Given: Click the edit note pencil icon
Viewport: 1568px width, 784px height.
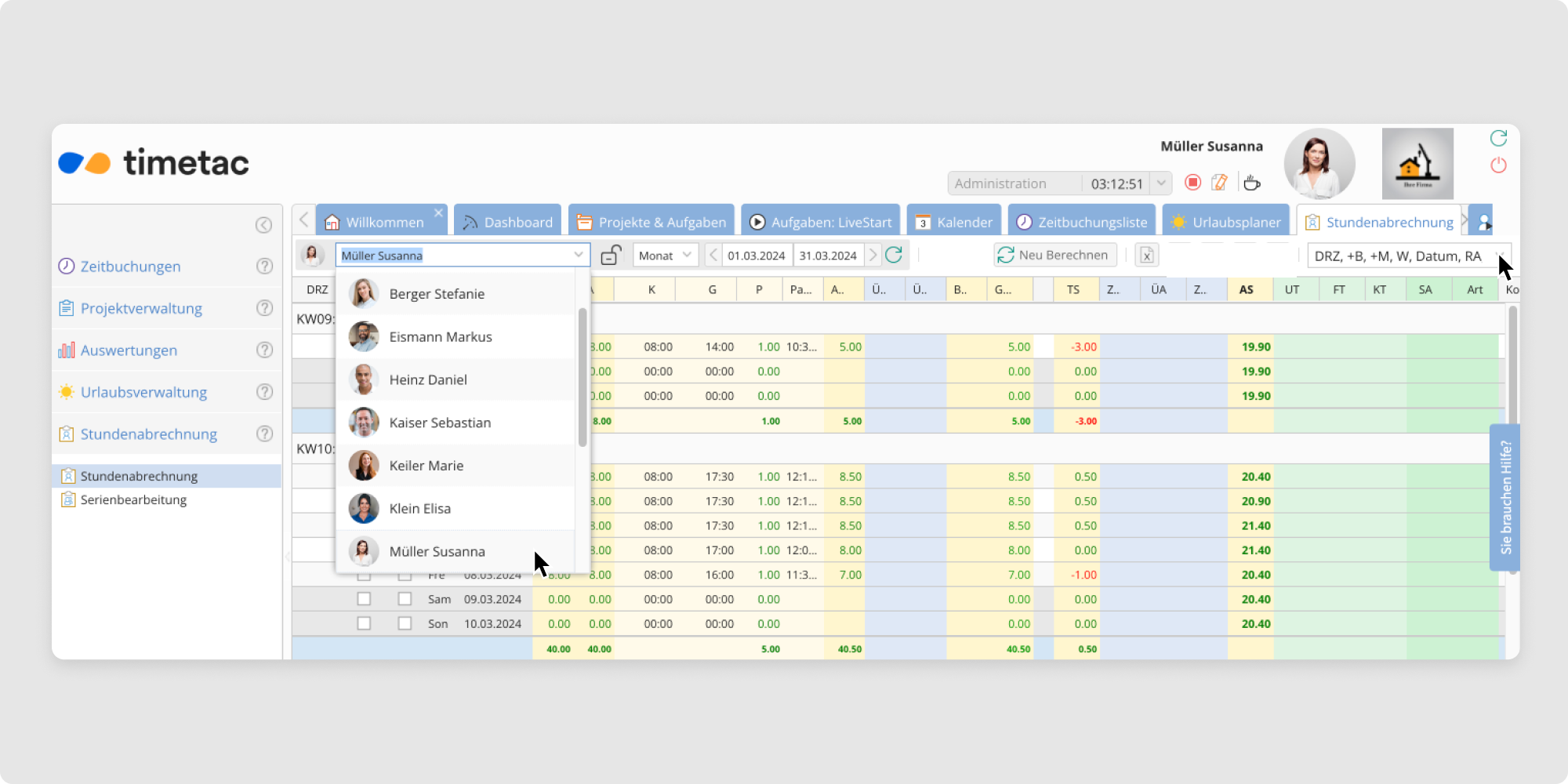Looking at the screenshot, I should [x=1219, y=183].
